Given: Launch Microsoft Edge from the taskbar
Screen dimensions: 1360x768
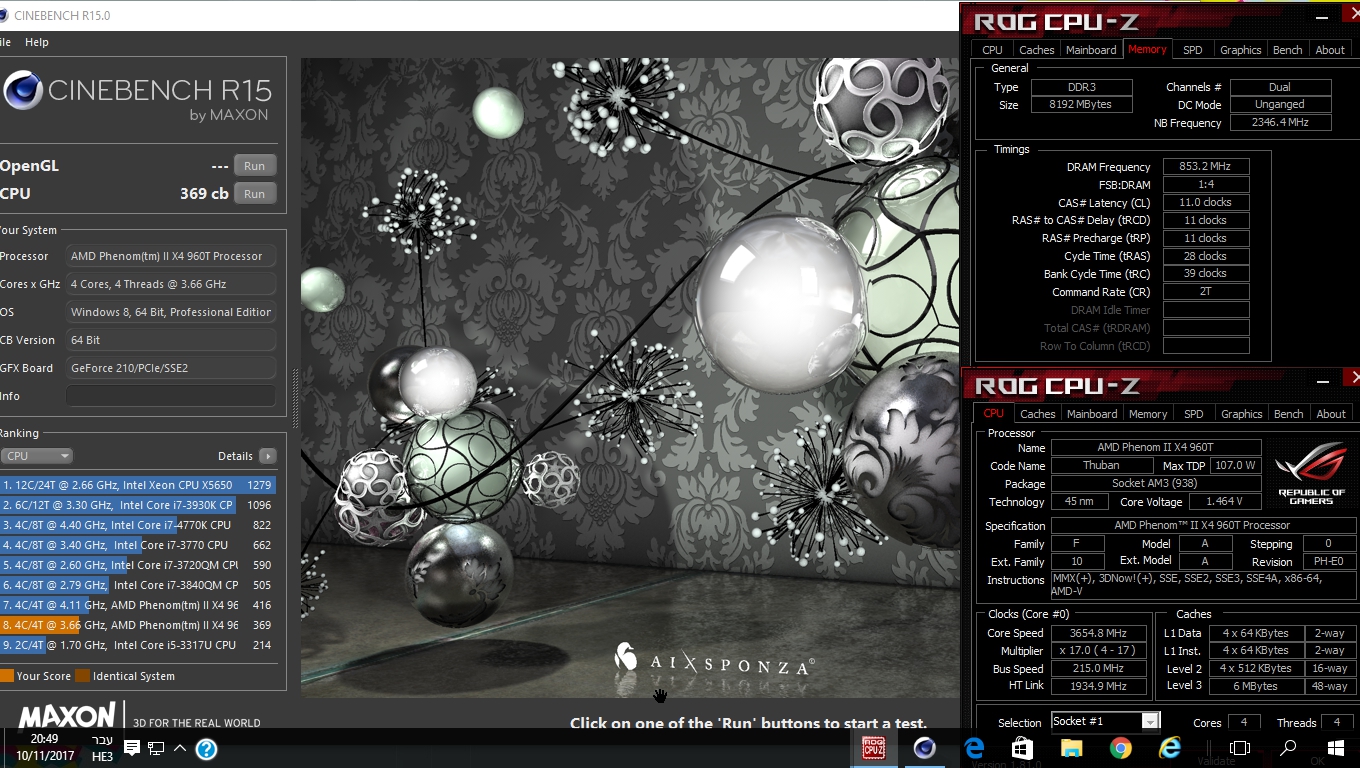Looking at the screenshot, I should (x=974, y=748).
